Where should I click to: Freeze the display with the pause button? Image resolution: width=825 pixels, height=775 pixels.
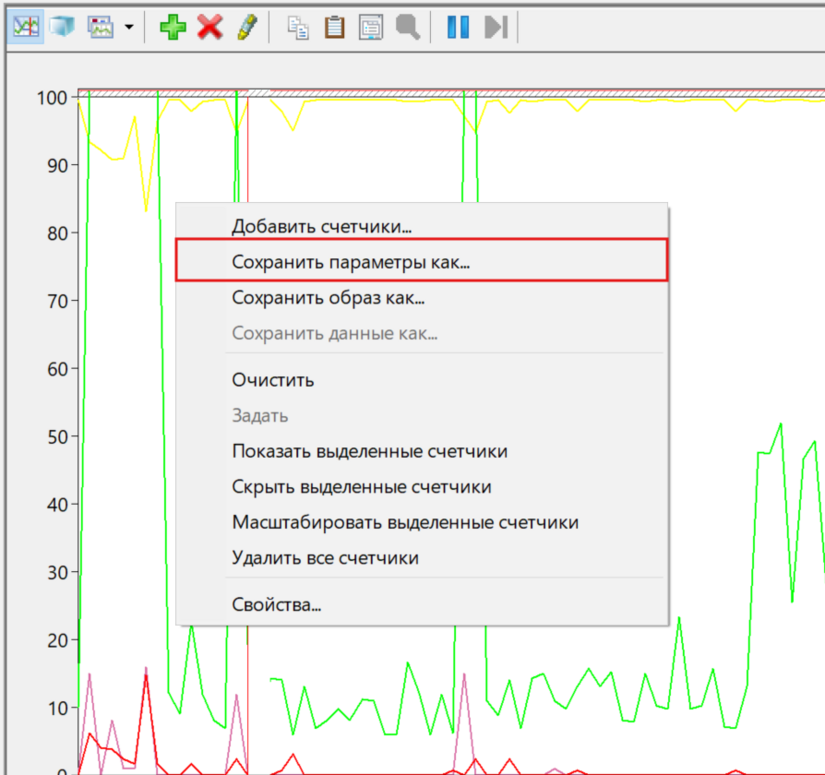(458, 27)
